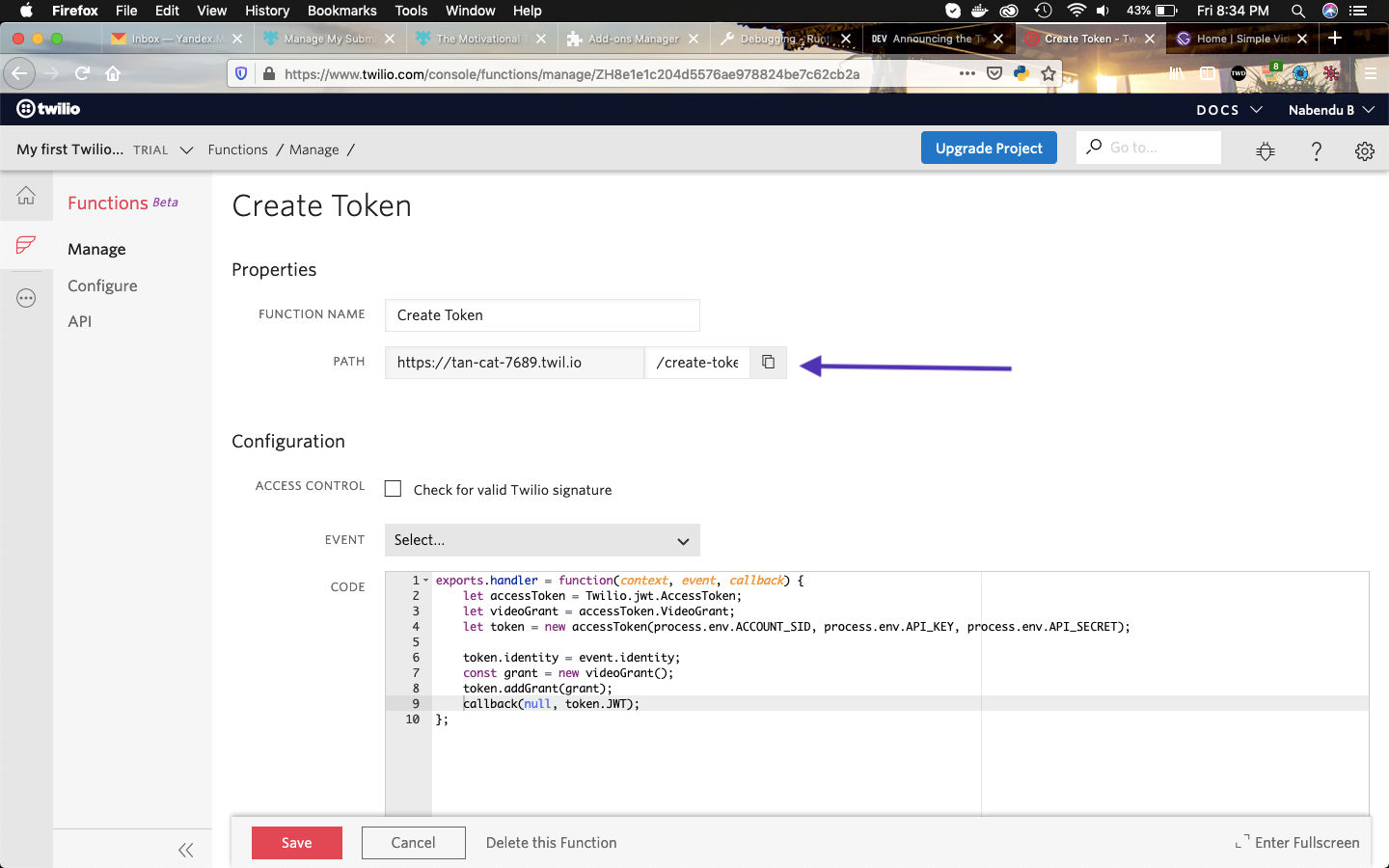Open Firefox library icon
The width and height of the screenshot is (1389, 868).
coord(1177,73)
